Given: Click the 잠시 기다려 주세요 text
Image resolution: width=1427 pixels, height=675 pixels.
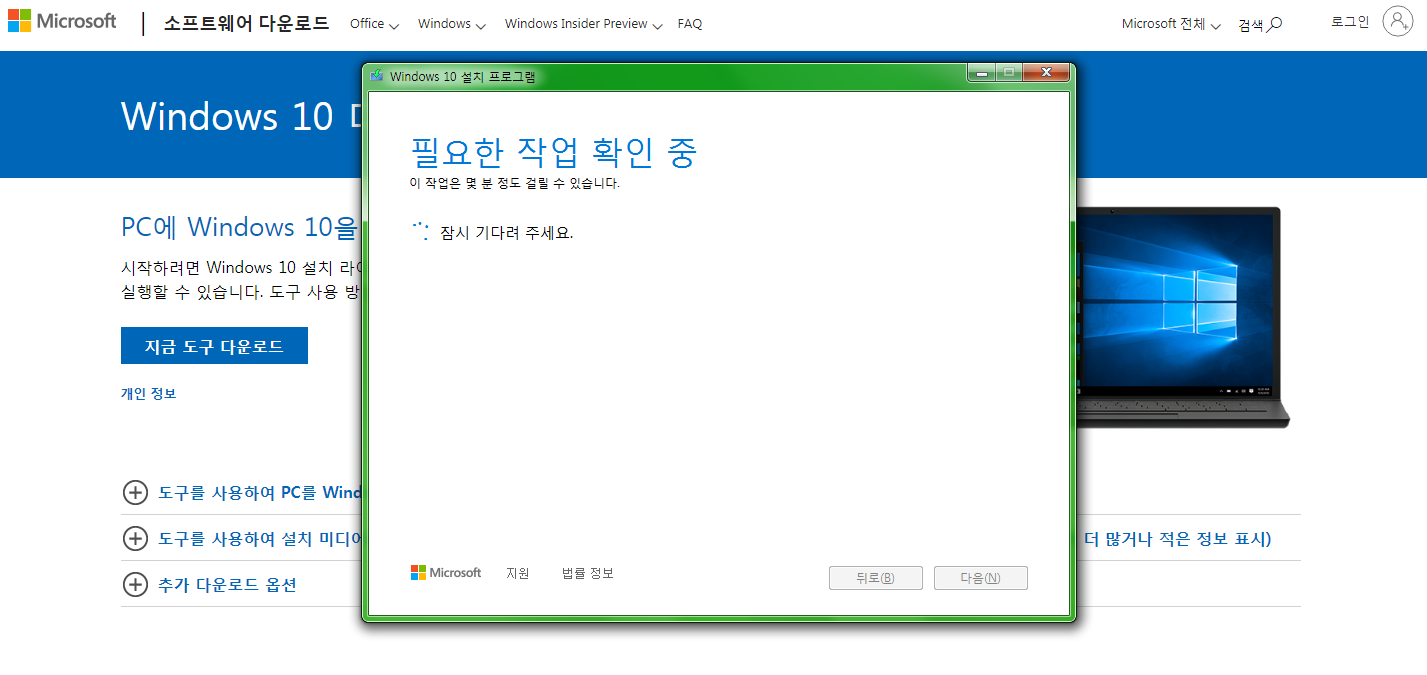Looking at the screenshot, I should pyautogui.click(x=507, y=233).
